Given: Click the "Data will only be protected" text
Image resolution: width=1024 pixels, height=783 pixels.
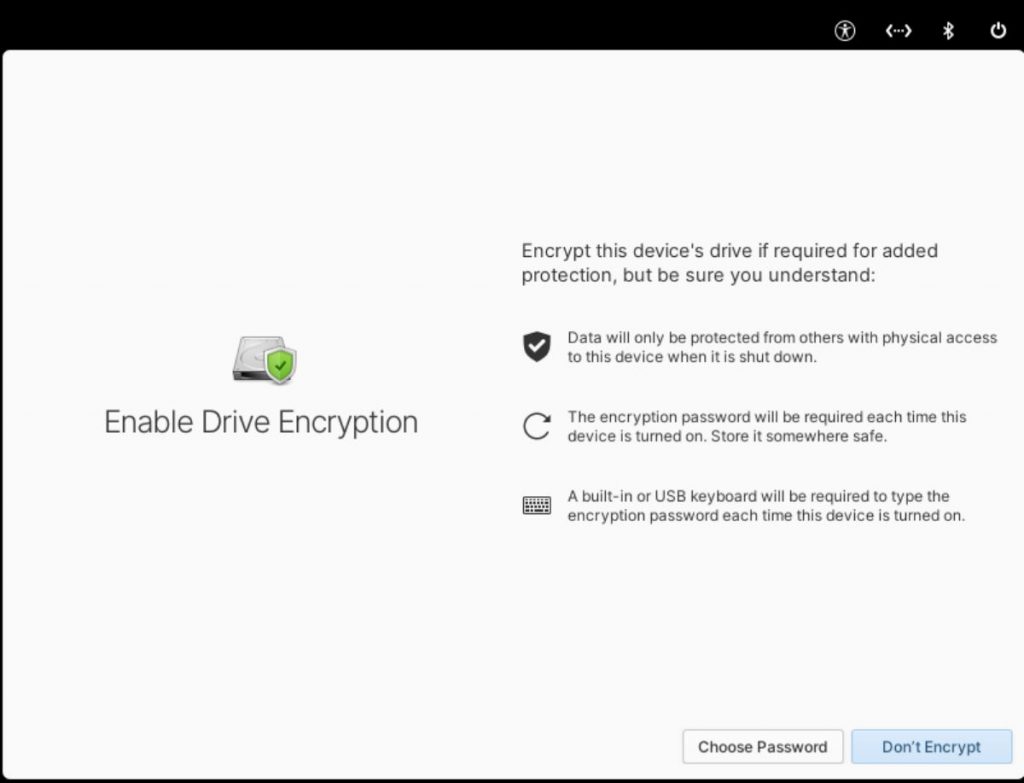Looking at the screenshot, I should coord(782,338).
